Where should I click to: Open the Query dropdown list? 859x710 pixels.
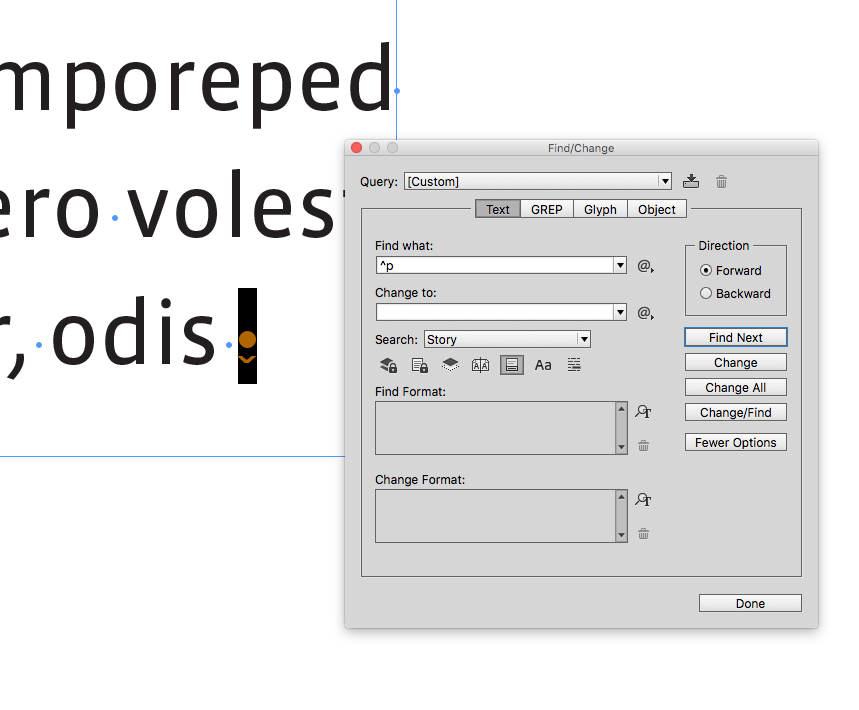pos(664,181)
